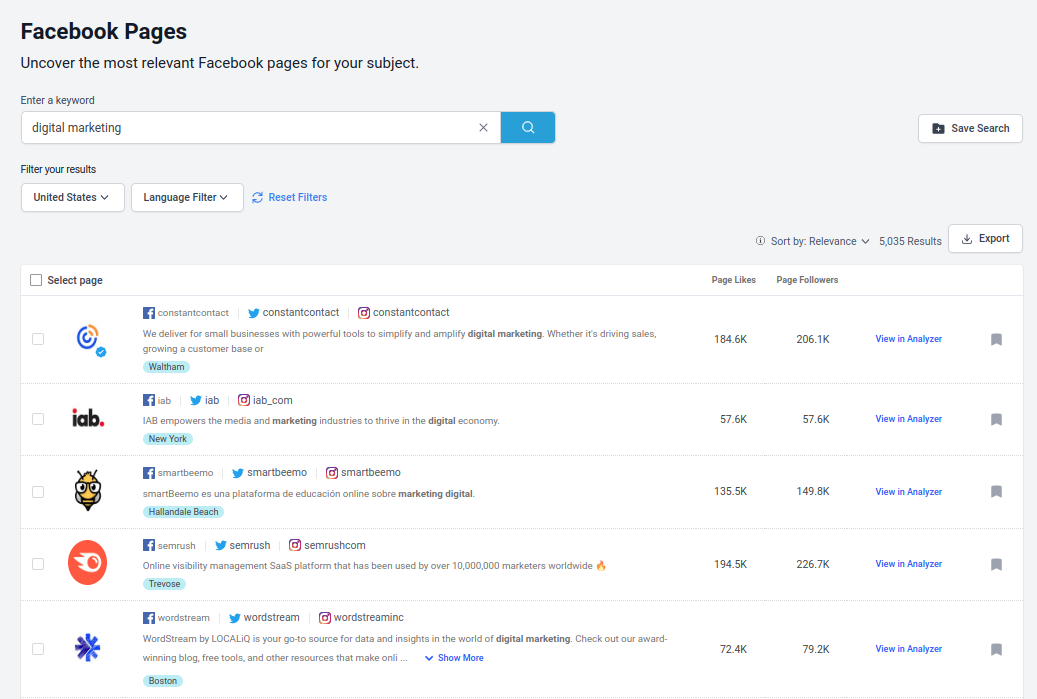Click the sort info icon
Image resolution: width=1037 pixels, height=699 pixels.
point(761,241)
